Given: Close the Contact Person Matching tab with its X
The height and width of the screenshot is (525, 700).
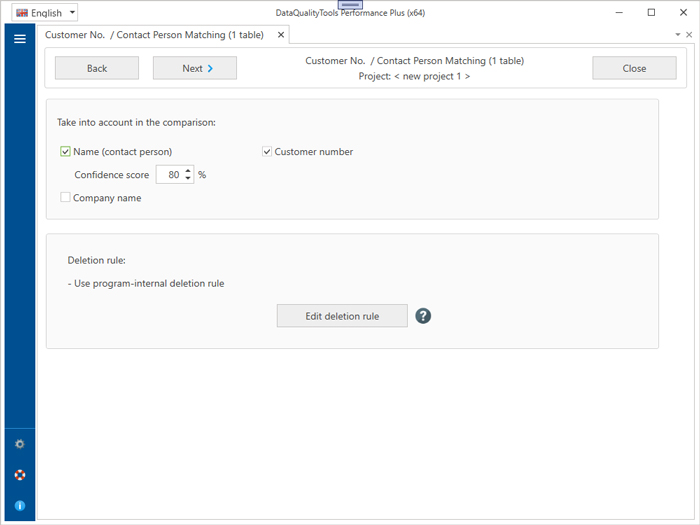Looking at the screenshot, I should point(281,35).
